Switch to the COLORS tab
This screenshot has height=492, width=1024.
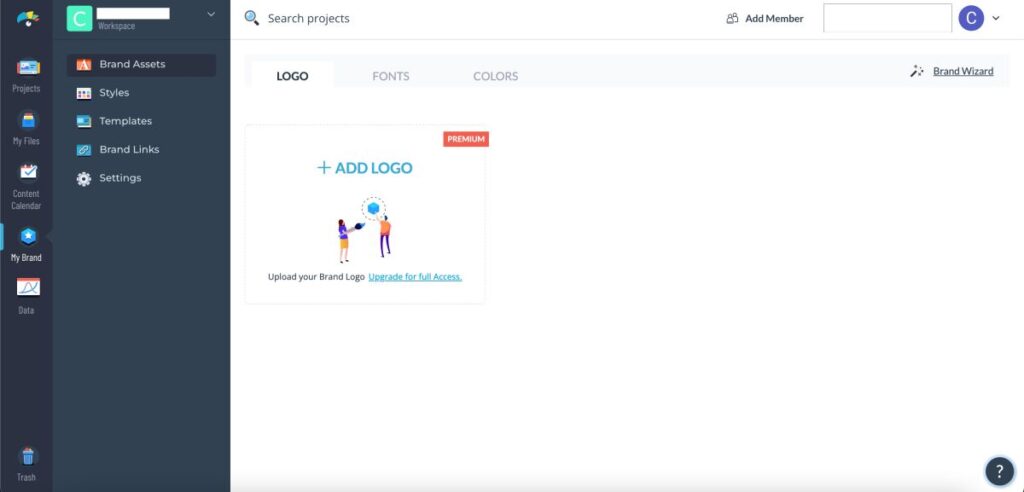point(495,76)
